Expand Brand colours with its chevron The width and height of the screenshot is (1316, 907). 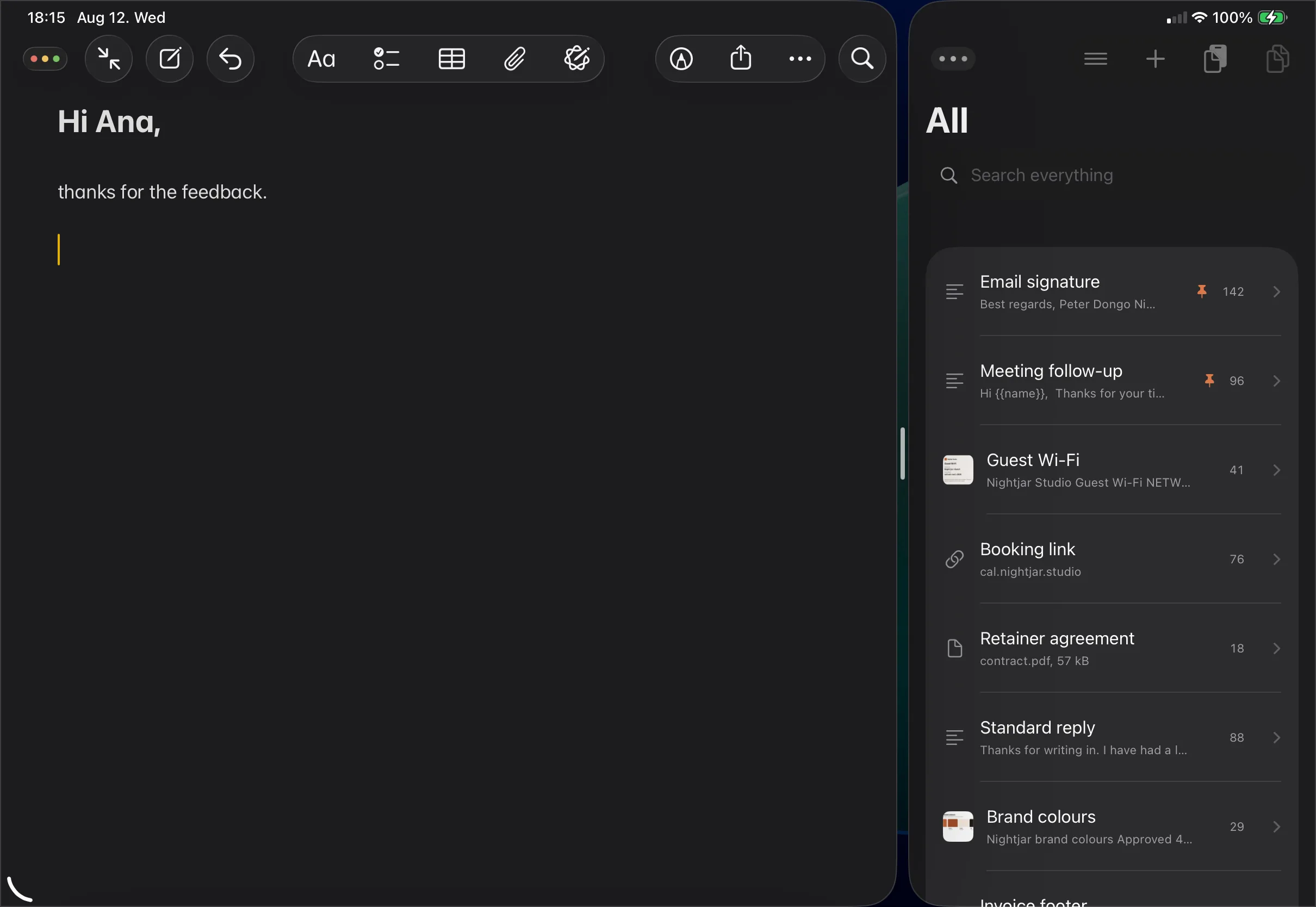pyautogui.click(x=1277, y=827)
